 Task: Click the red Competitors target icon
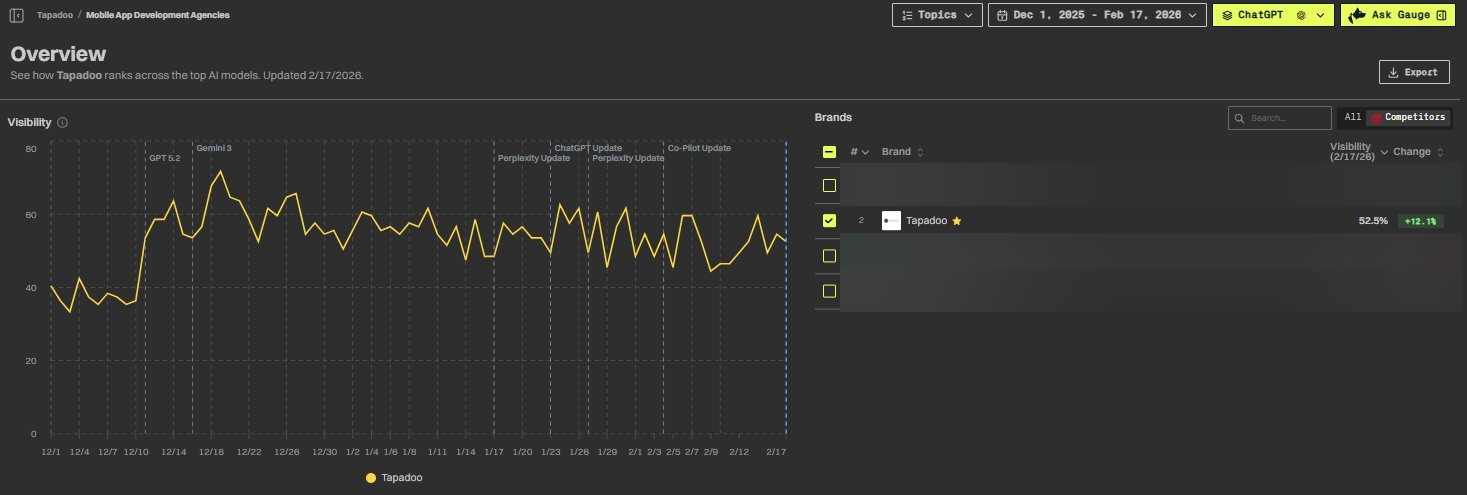point(1377,118)
